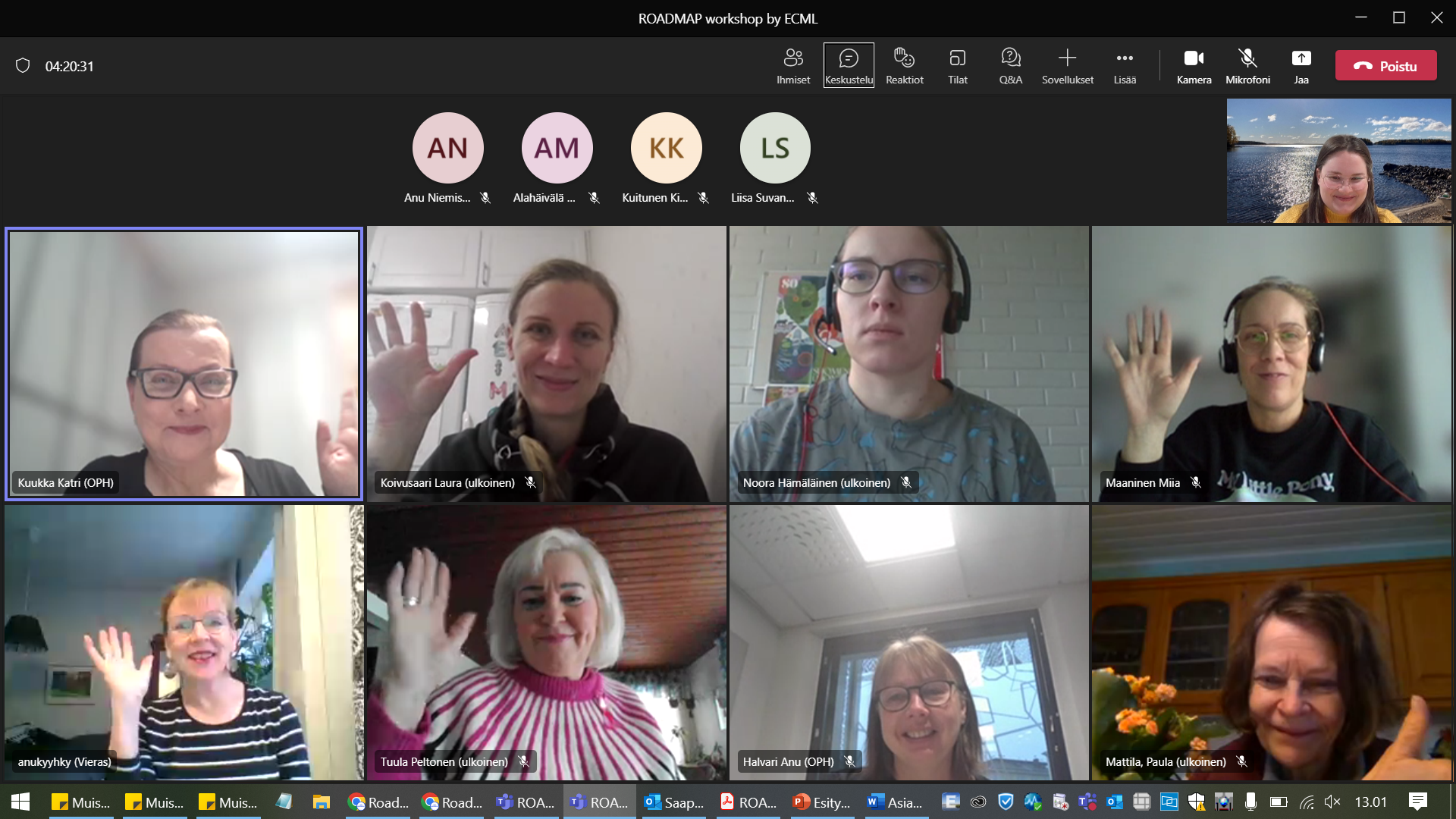The image size is (1456, 819).
Task: Click the AN Anu Niemis avatar
Action: click(x=447, y=148)
